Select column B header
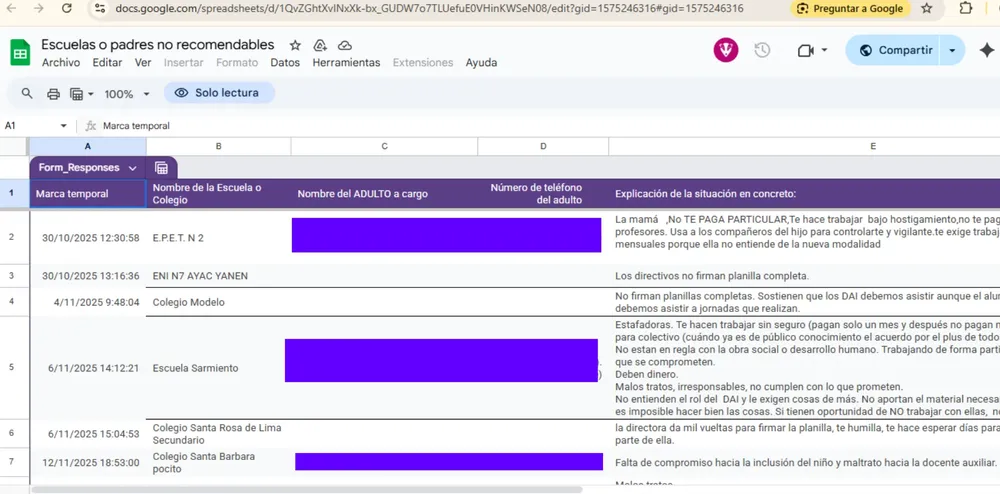 click(x=218, y=146)
